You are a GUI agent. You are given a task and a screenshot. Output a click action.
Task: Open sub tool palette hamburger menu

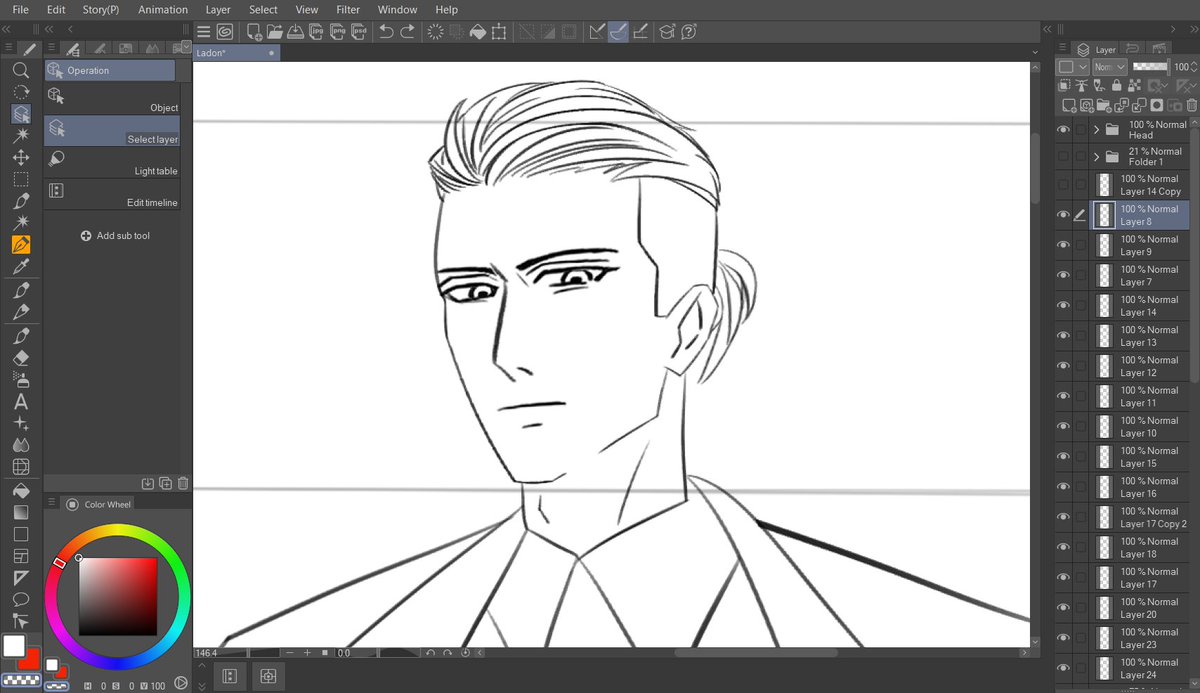(51, 48)
